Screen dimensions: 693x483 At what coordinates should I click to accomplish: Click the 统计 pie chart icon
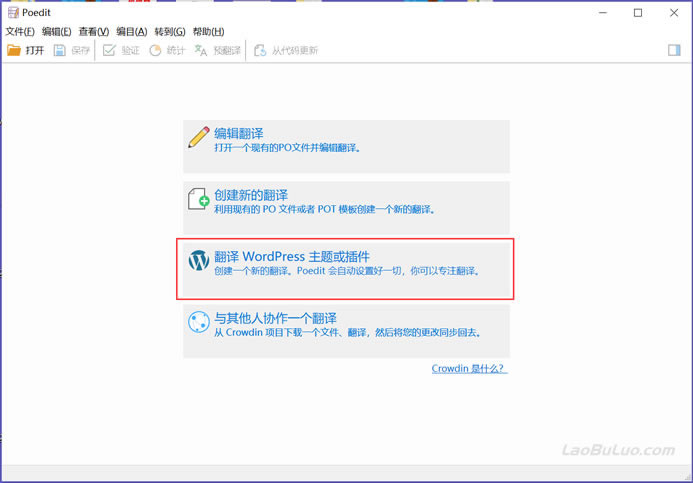pyautogui.click(x=155, y=50)
